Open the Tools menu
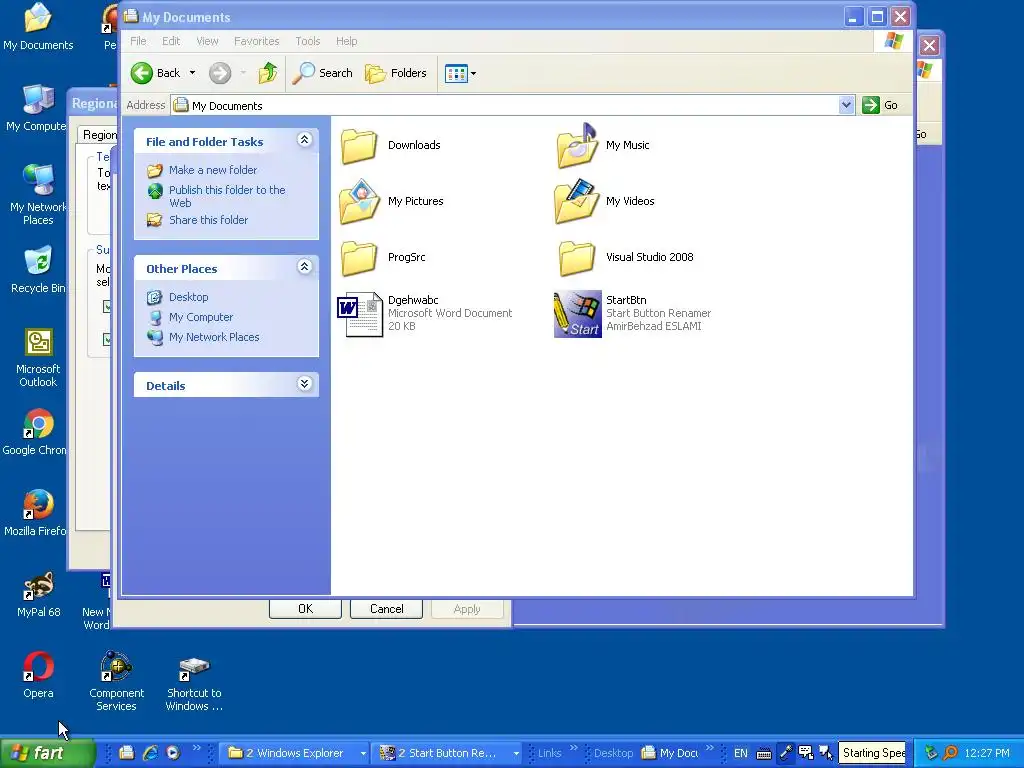Image resolution: width=1024 pixels, height=768 pixels. [x=308, y=41]
